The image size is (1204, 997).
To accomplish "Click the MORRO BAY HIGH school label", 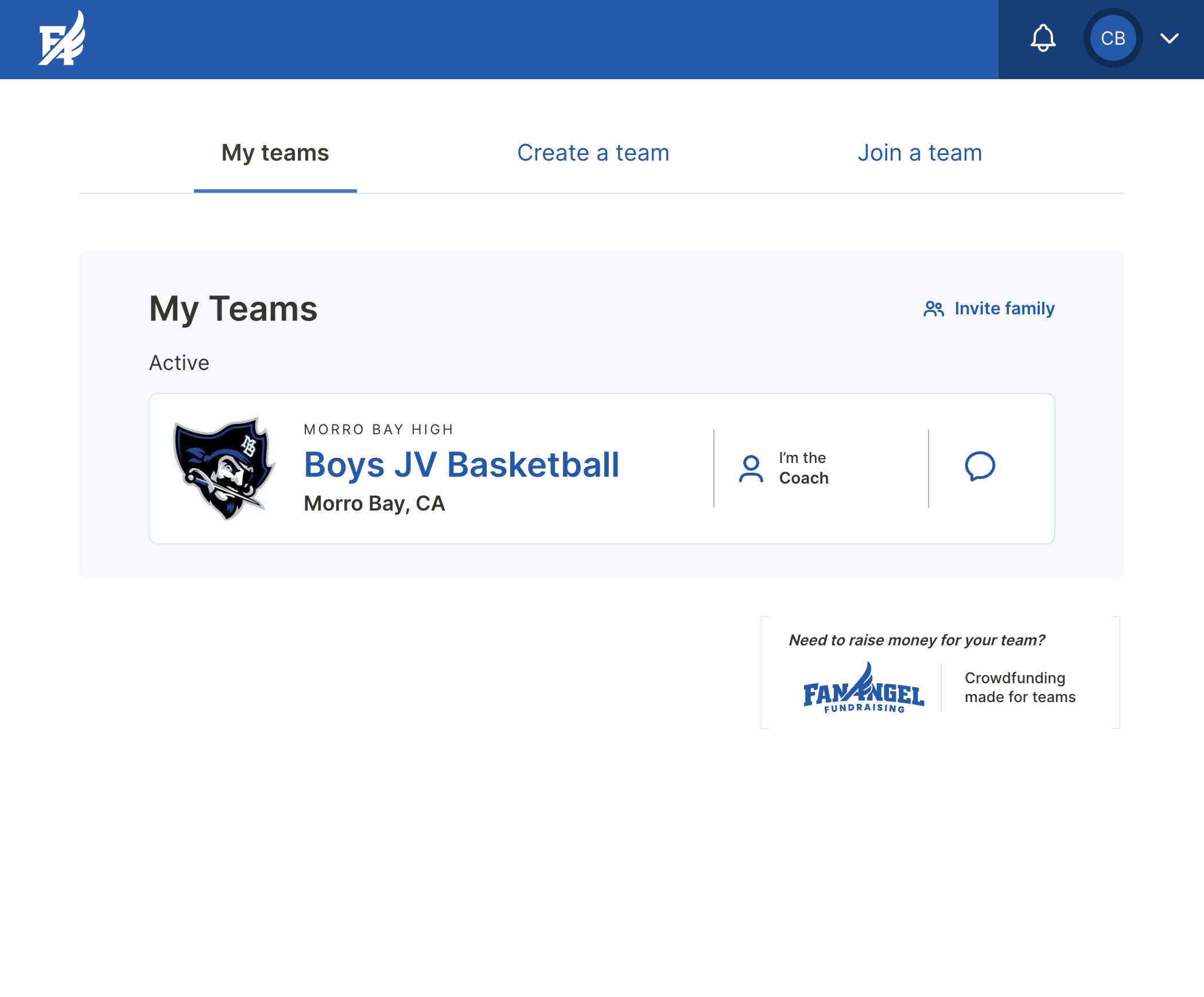I will click(379, 430).
